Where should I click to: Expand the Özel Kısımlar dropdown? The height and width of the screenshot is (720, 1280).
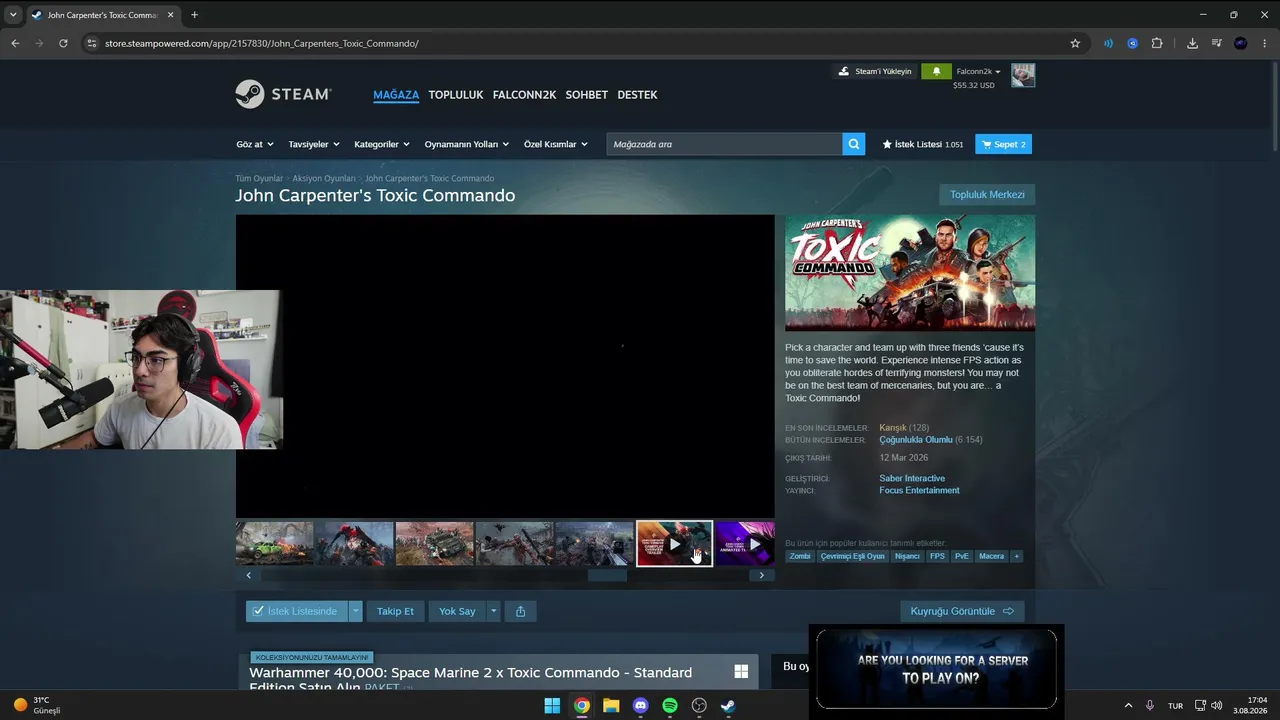click(x=556, y=144)
